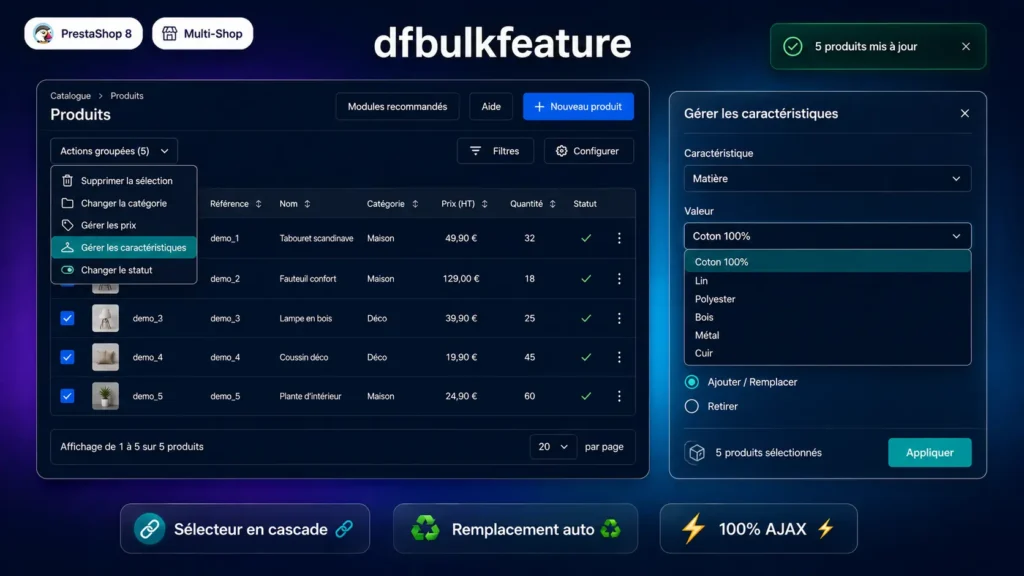This screenshot has height=576, width=1024.
Task: Click the Sélecteur en cascade badge
Action: tap(245, 529)
